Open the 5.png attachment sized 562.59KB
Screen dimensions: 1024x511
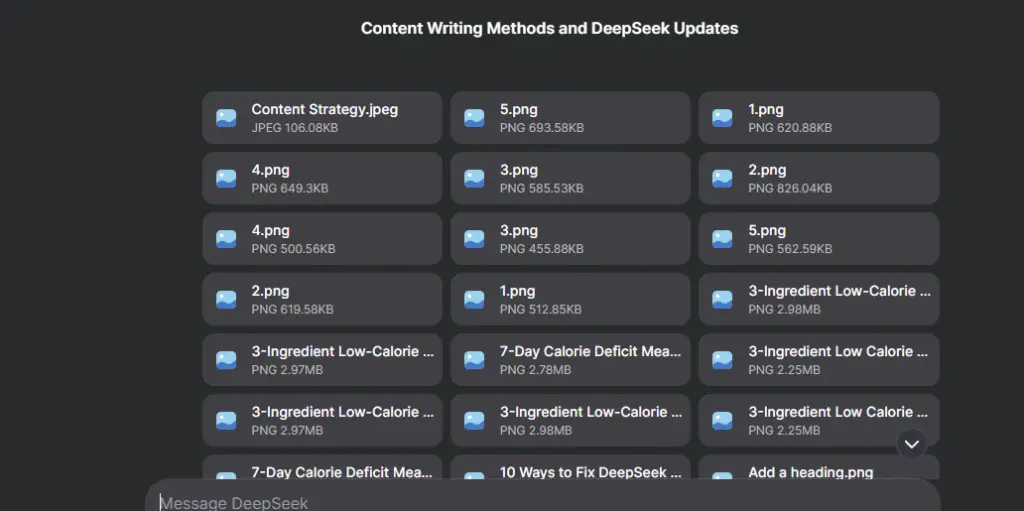point(819,239)
